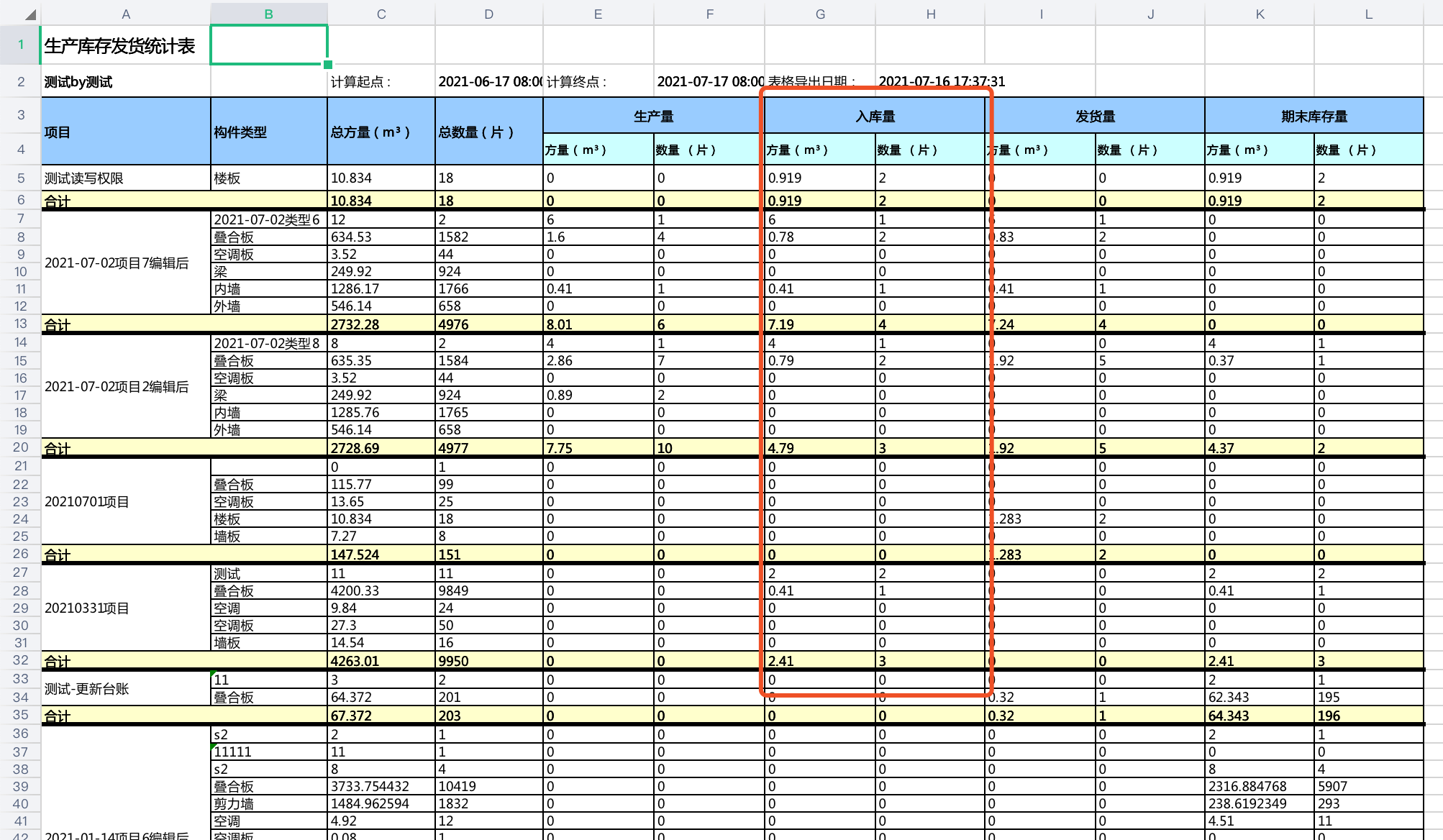Click the 构件类型 header cell

click(x=269, y=132)
